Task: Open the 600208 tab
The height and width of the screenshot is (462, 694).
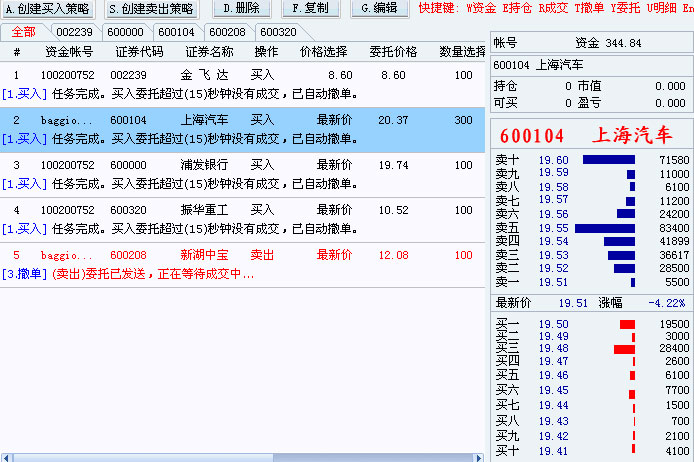Action: pos(227,32)
